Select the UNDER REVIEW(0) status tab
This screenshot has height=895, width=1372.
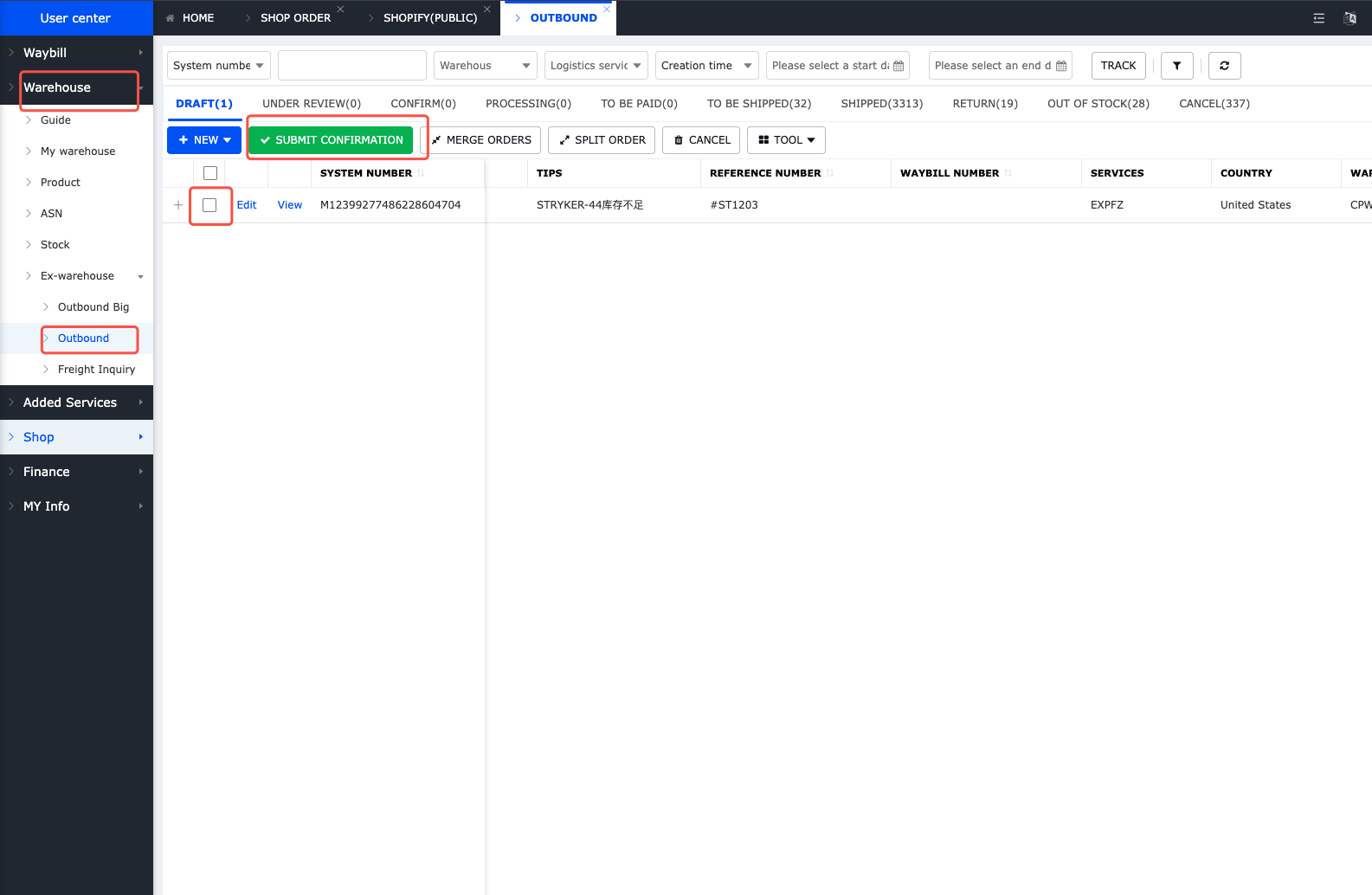pos(312,104)
